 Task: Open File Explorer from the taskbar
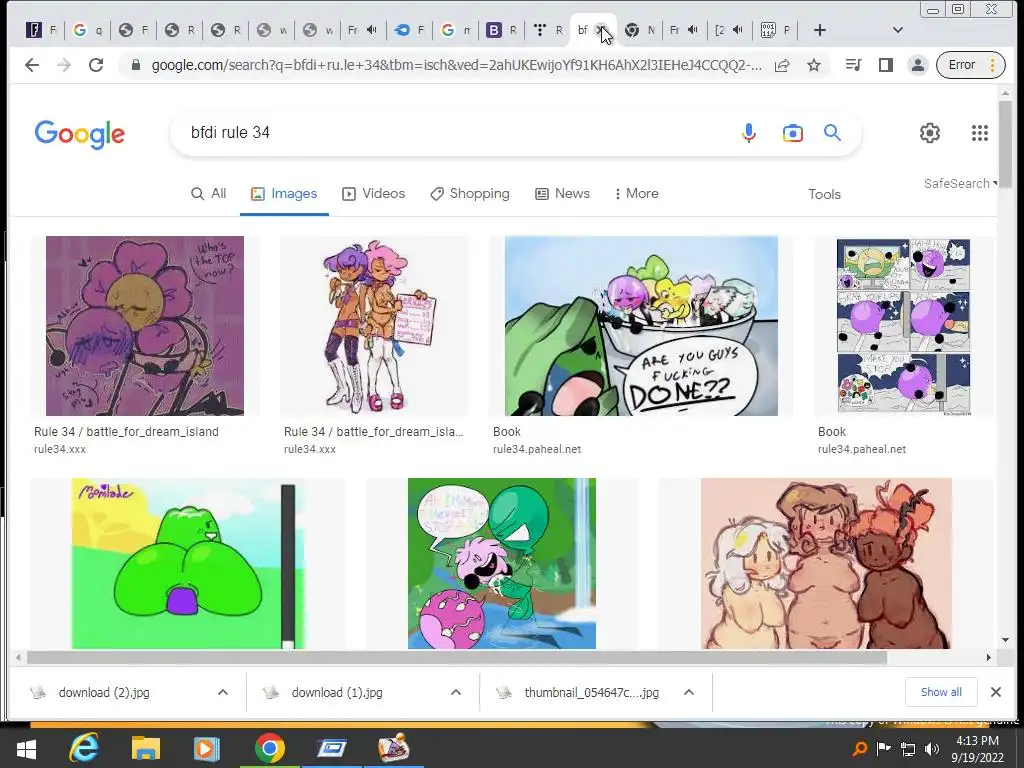click(x=146, y=748)
